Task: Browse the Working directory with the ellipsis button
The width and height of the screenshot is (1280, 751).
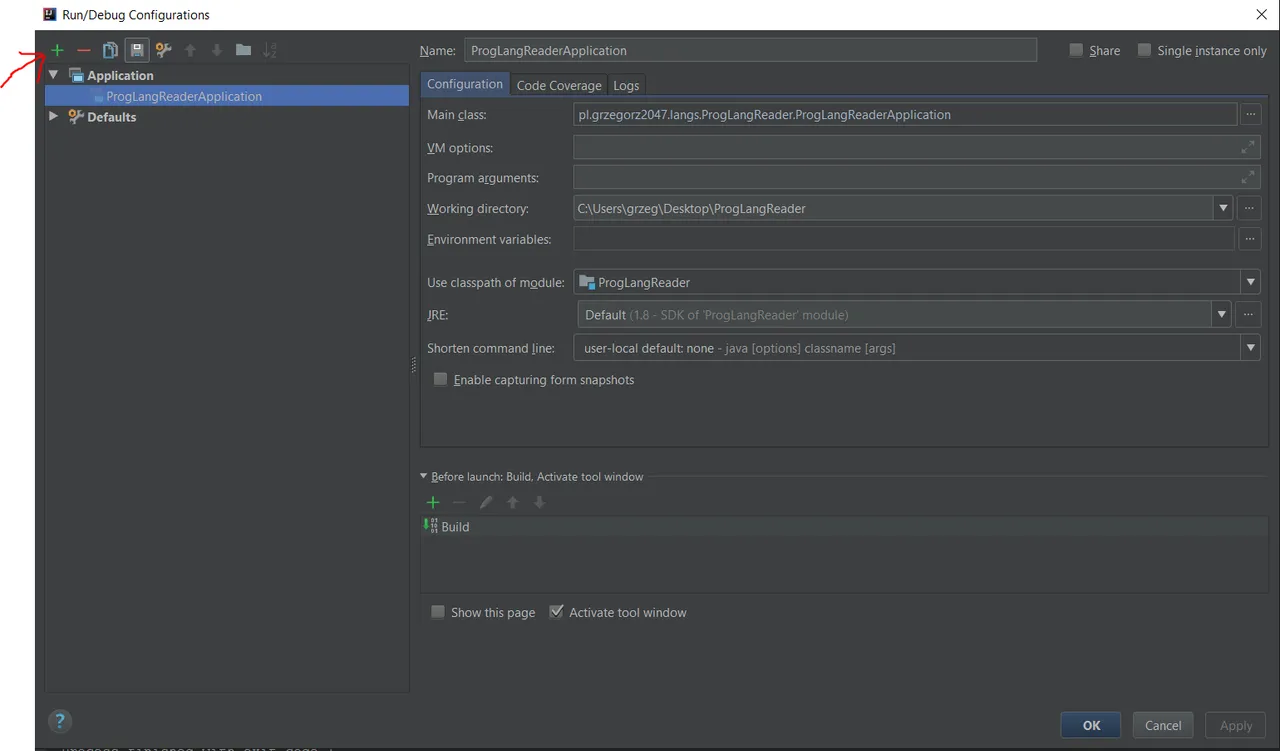Action: [x=1248, y=208]
